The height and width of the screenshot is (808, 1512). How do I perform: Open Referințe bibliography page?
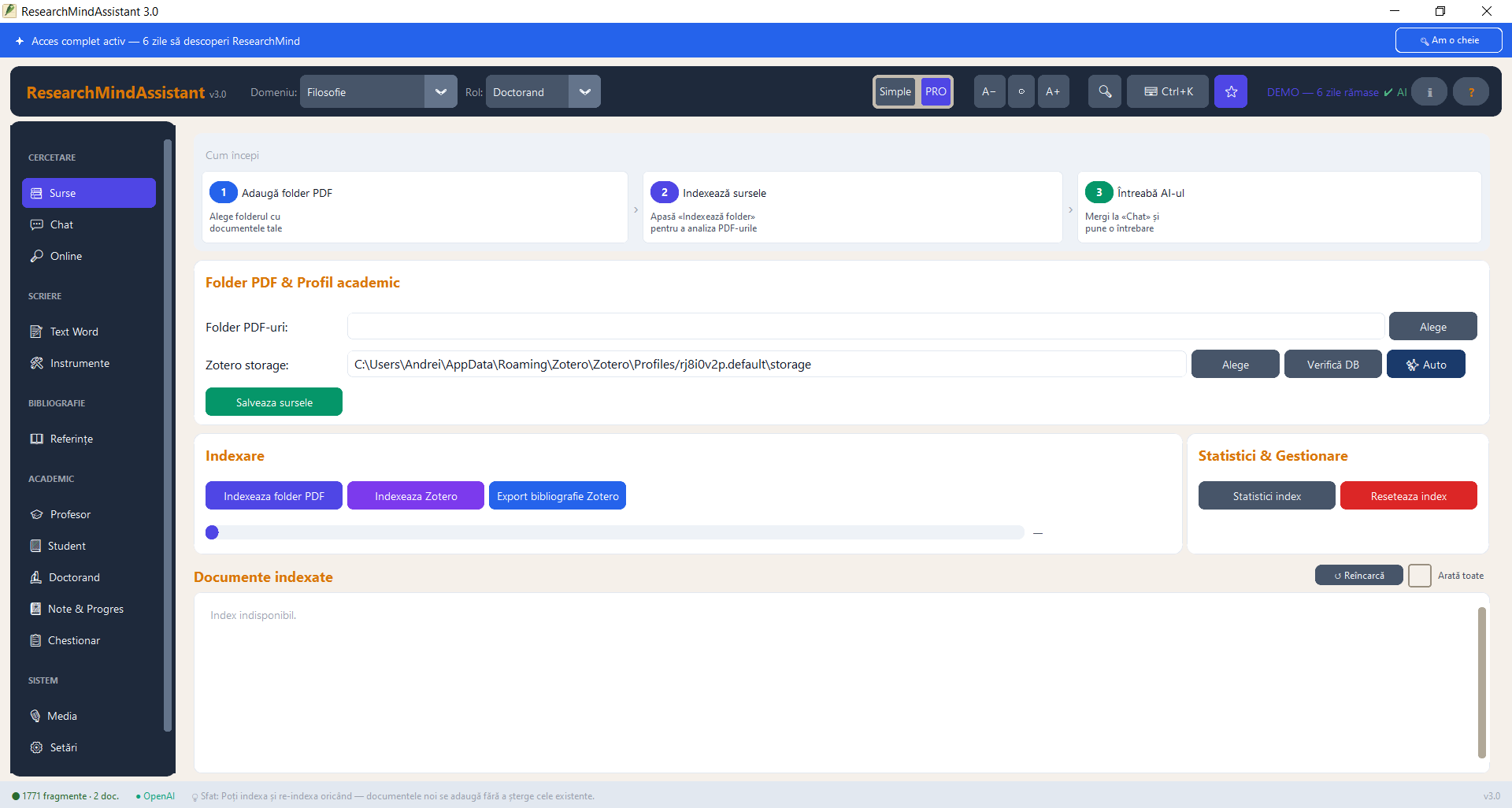89,439
